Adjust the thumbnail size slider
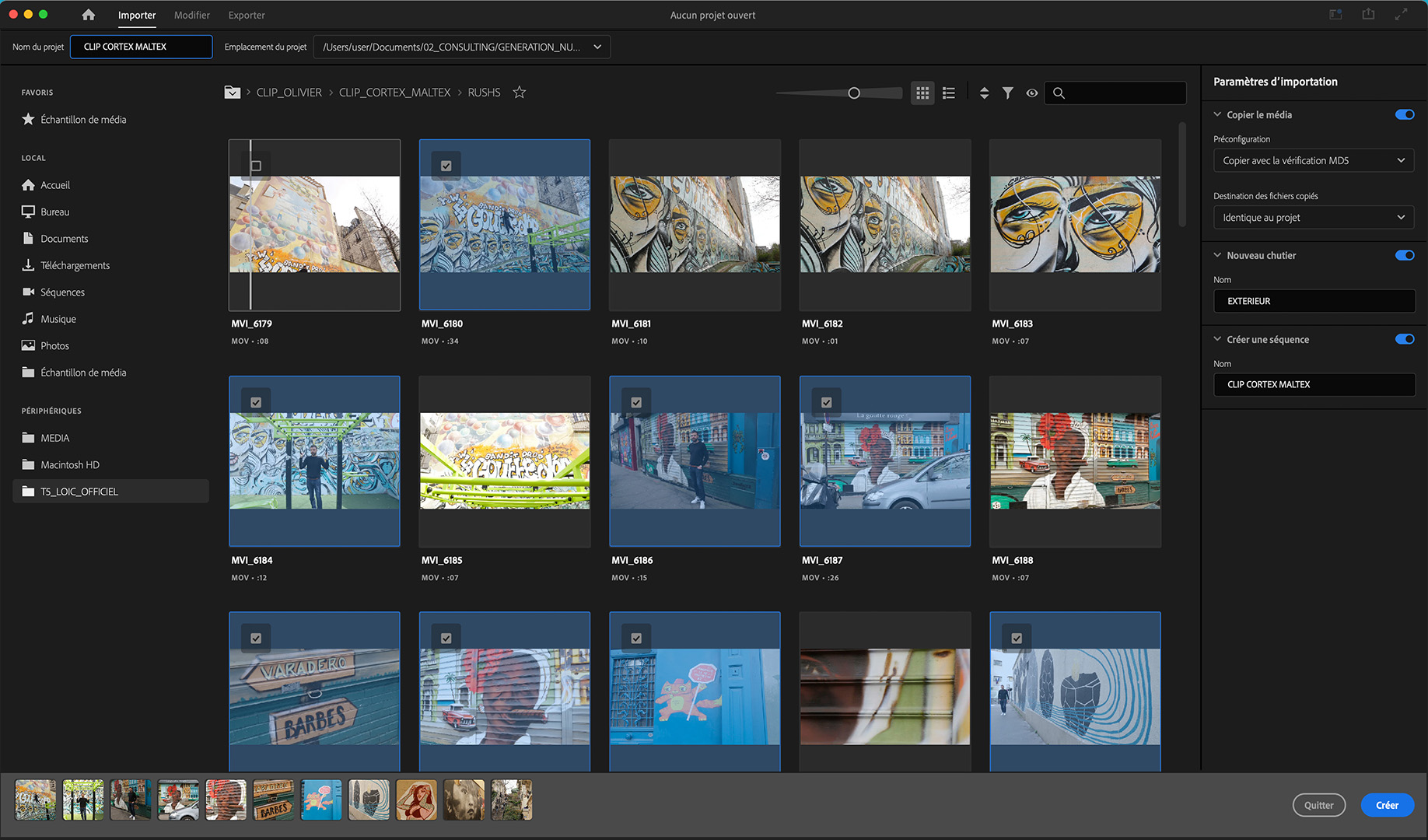 point(854,93)
